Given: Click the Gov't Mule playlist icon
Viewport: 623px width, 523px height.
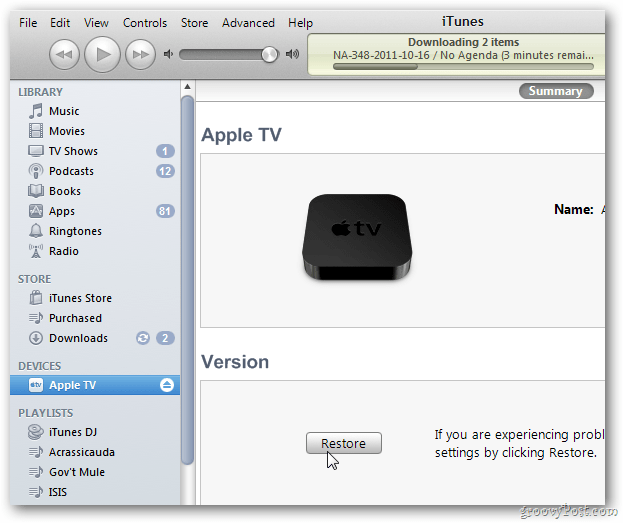Looking at the screenshot, I should point(36,472).
